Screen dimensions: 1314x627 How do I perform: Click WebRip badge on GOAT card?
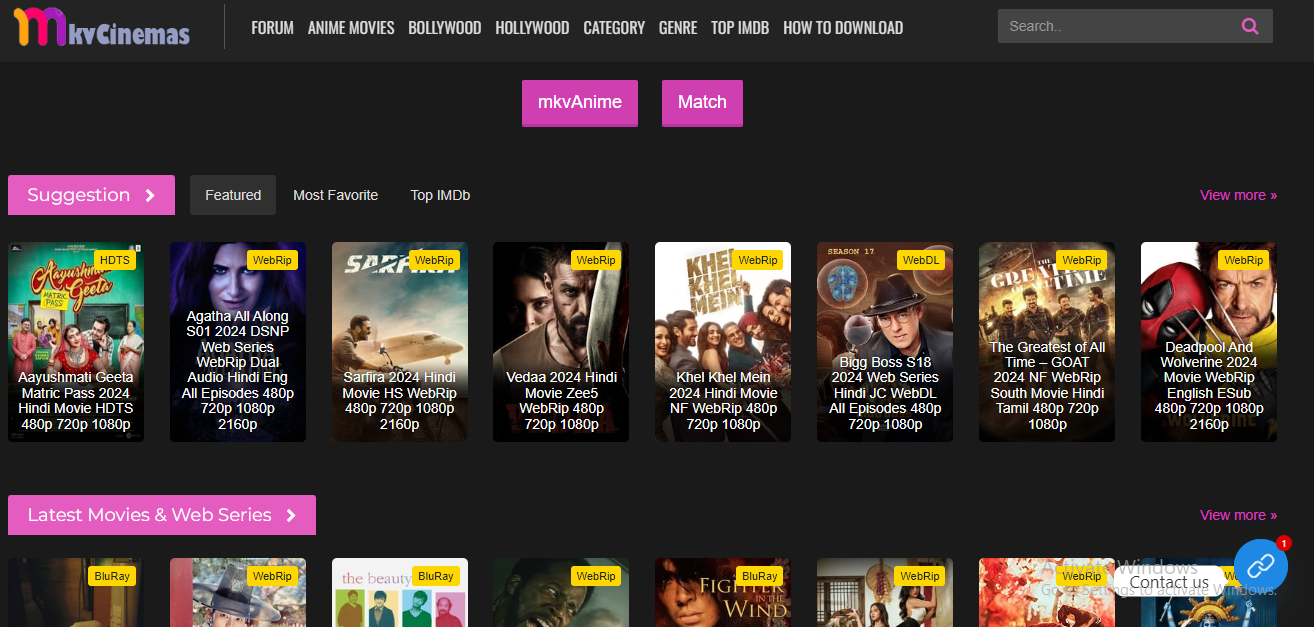[1082, 260]
